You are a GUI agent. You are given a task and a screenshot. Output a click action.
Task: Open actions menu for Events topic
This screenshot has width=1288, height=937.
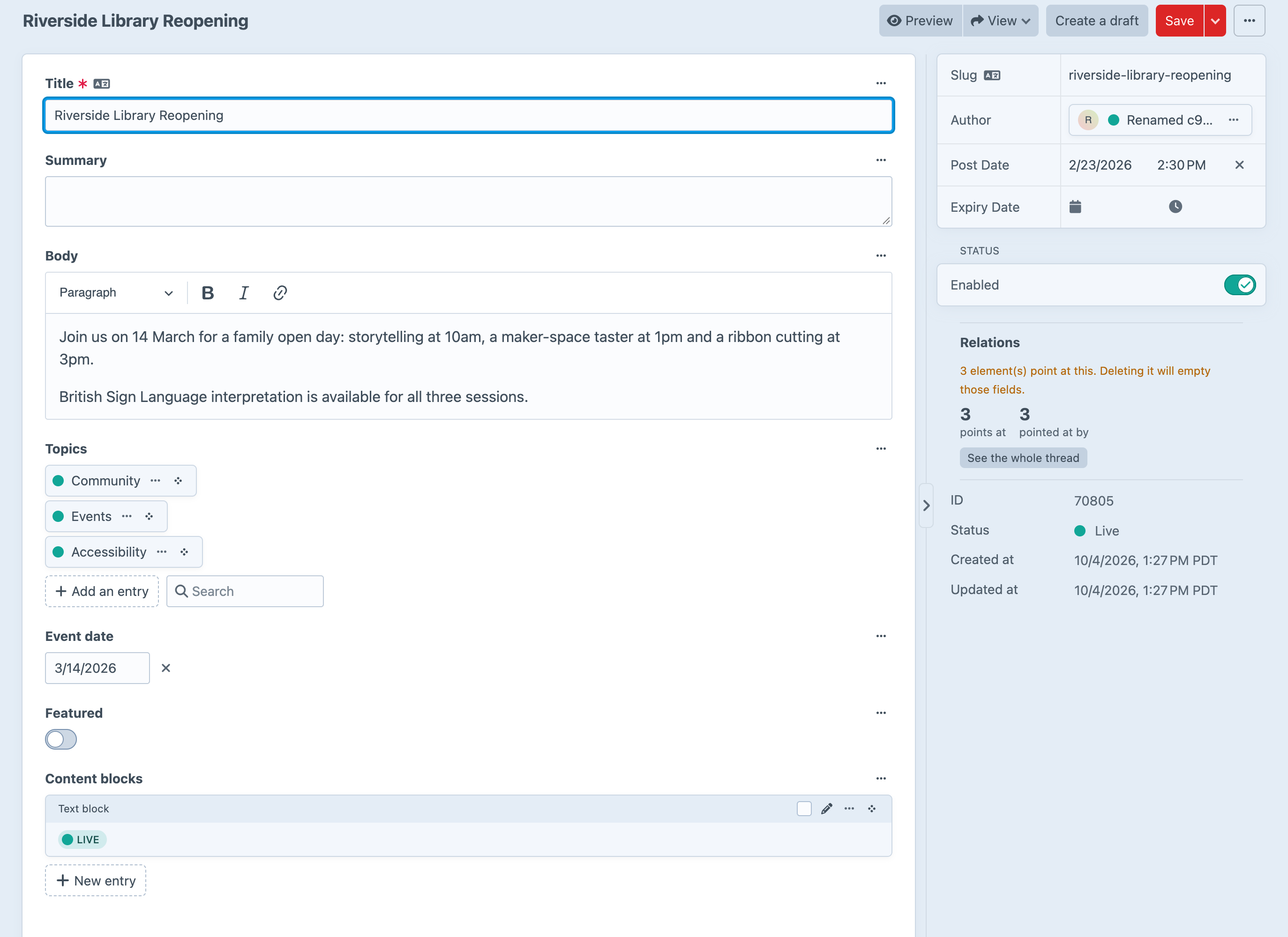tap(127, 516)
